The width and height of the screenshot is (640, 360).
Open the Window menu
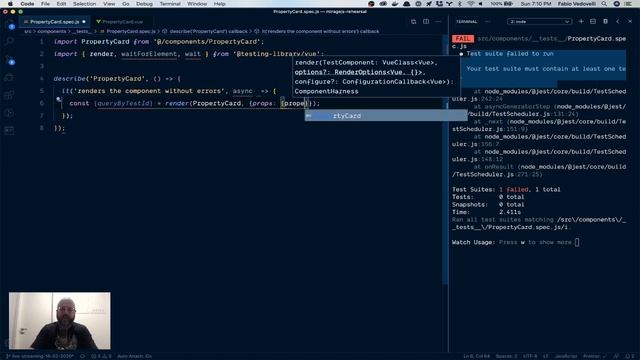[197, 4]
